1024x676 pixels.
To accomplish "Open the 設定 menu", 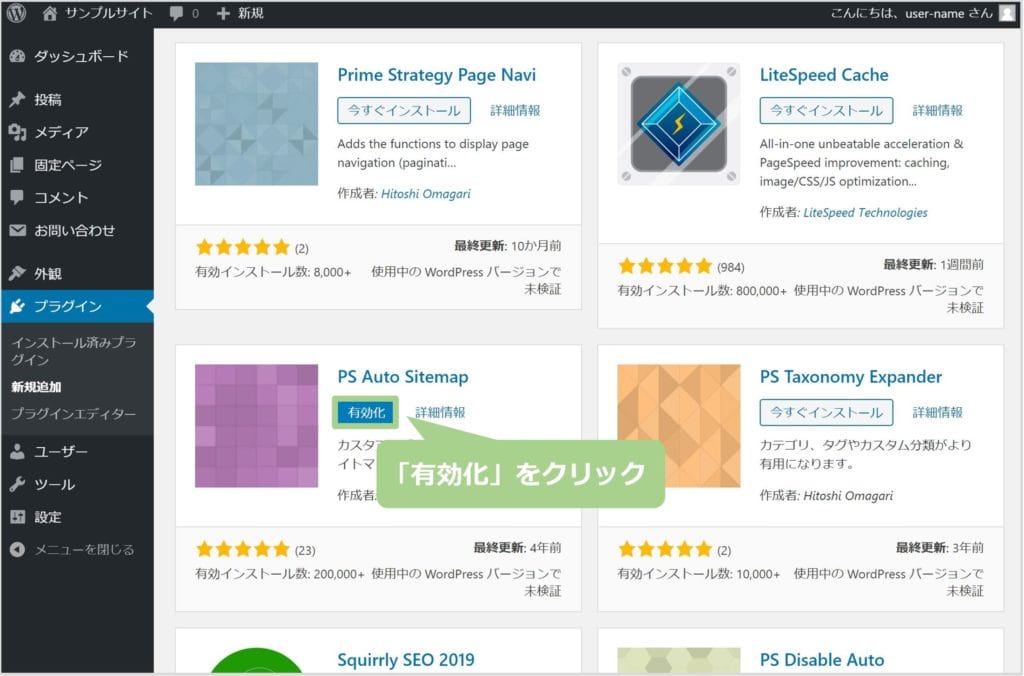I will point(77,517).
